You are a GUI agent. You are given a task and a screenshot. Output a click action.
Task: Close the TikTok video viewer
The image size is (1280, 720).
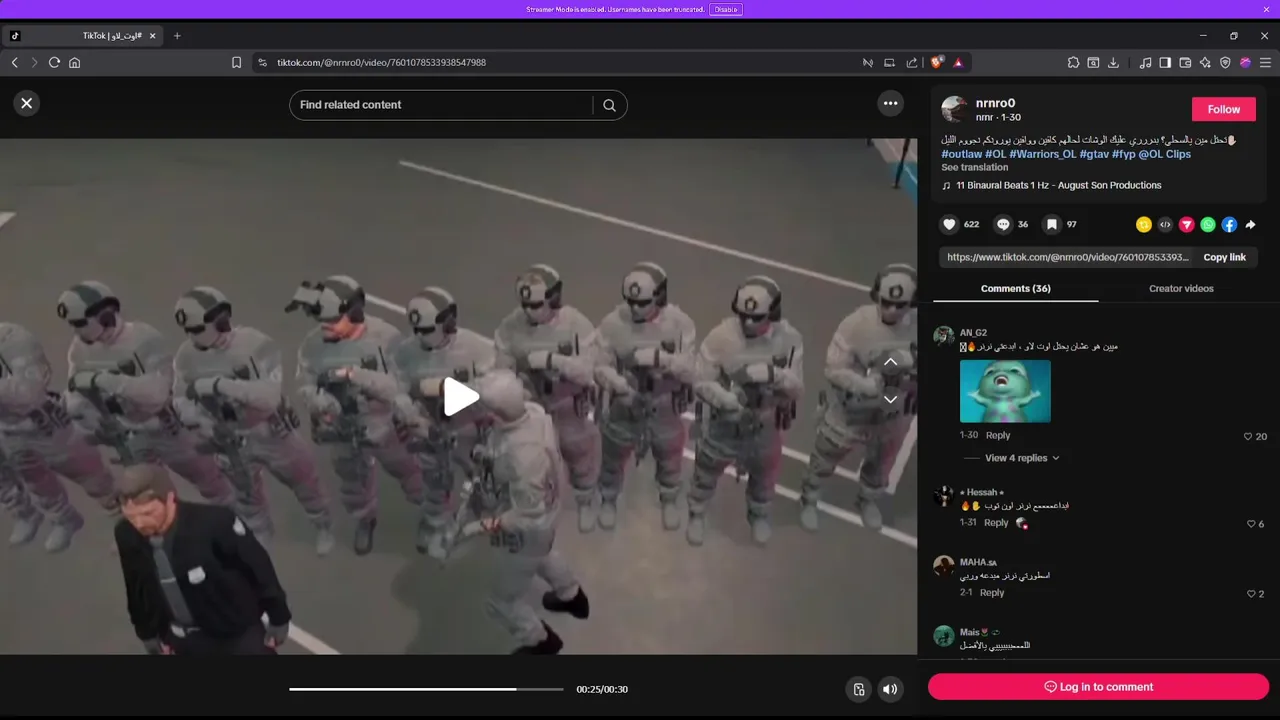pos(27,103)
